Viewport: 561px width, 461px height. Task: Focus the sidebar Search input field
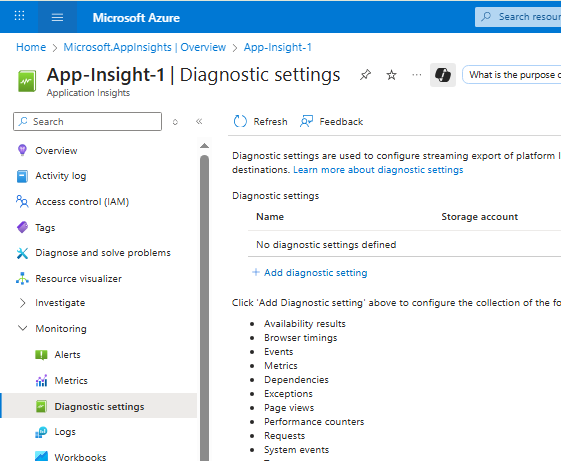[x=87, y=121]
